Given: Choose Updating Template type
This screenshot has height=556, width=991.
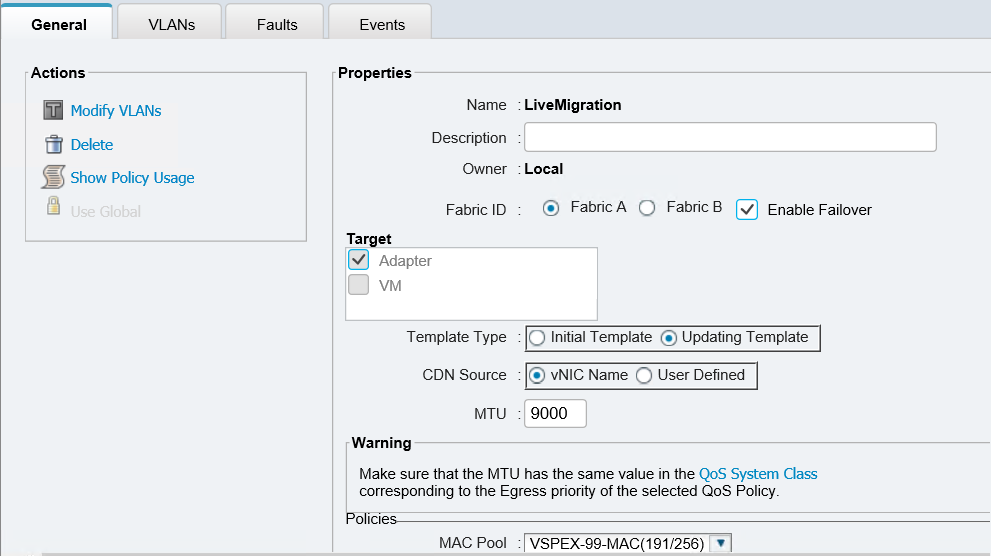Looking at the screenshot, I should coord(668,338).
